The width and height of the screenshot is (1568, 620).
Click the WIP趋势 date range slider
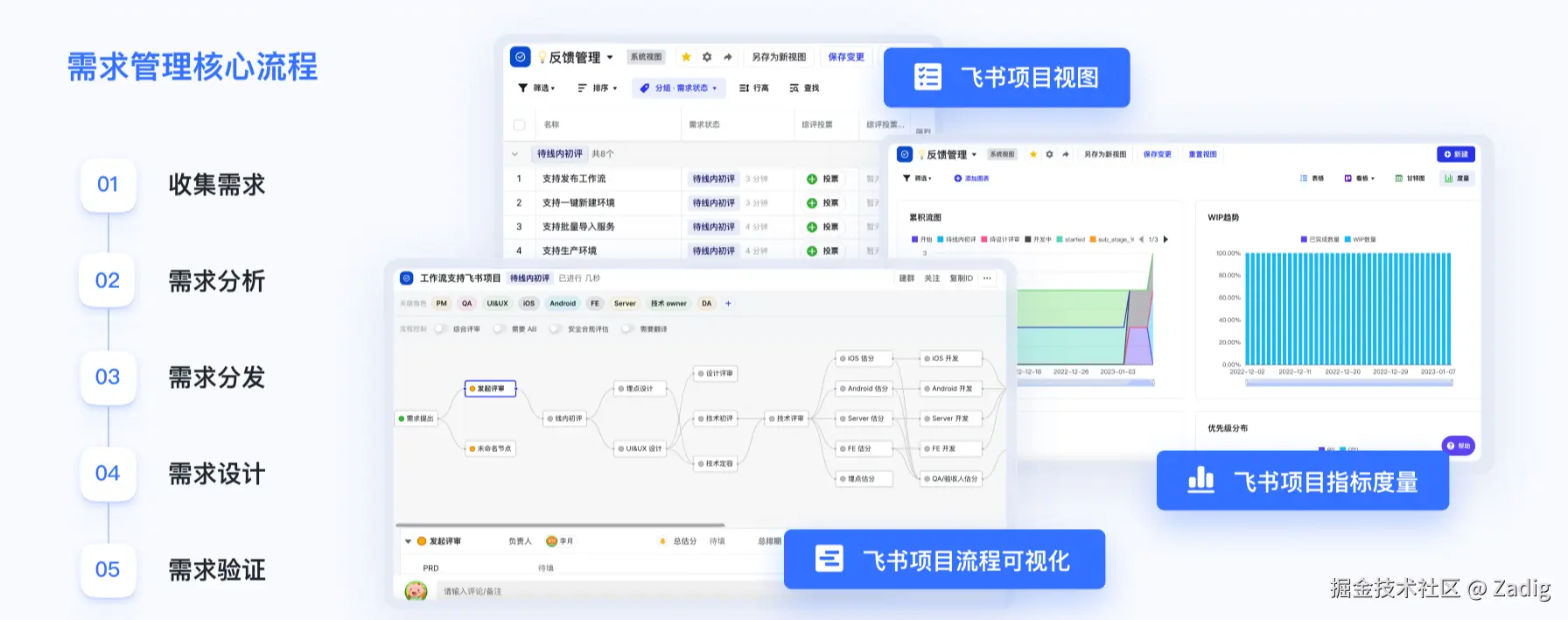(x=1347, y=383)
